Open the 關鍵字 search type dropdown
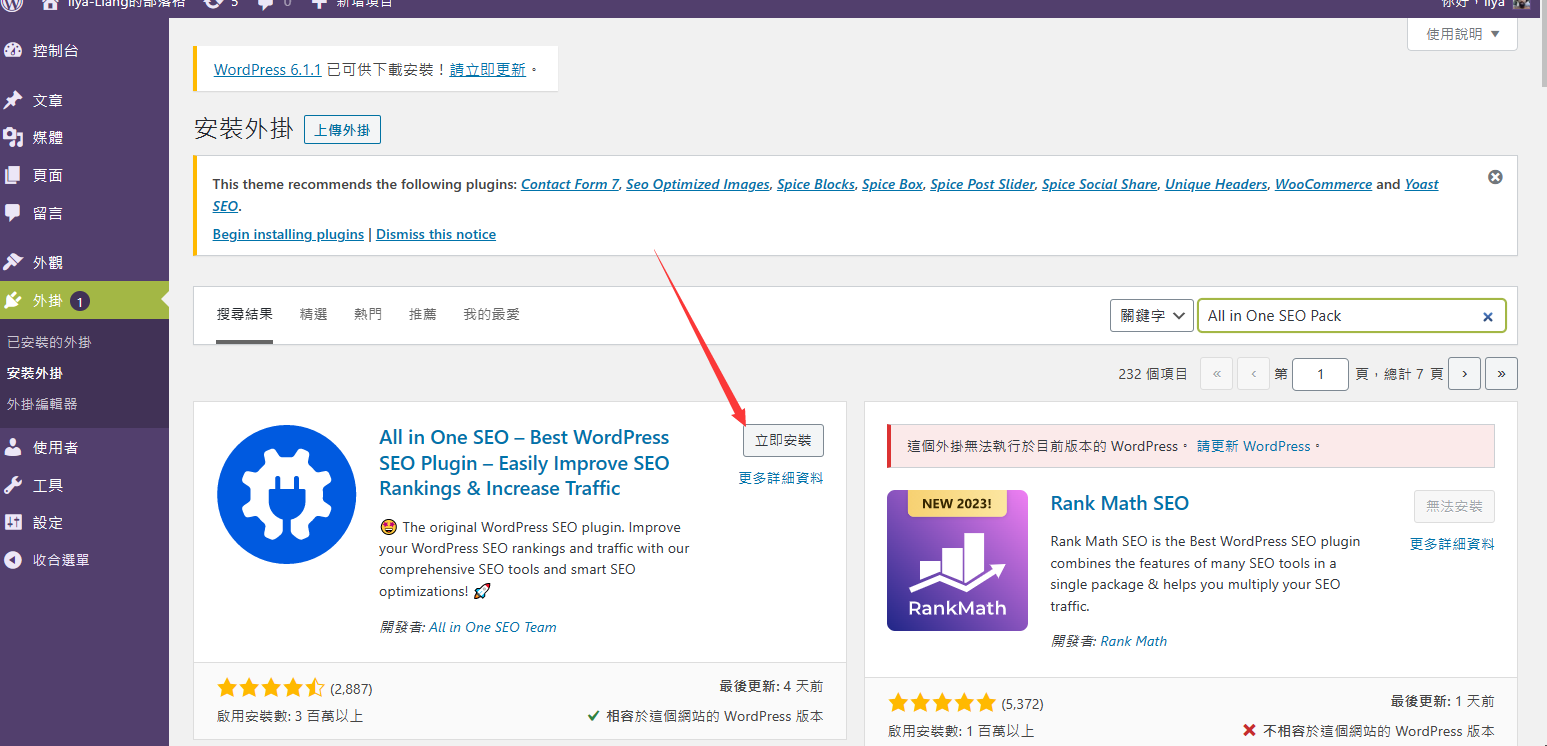The image size is (1547, 746). coord(1152,315)
